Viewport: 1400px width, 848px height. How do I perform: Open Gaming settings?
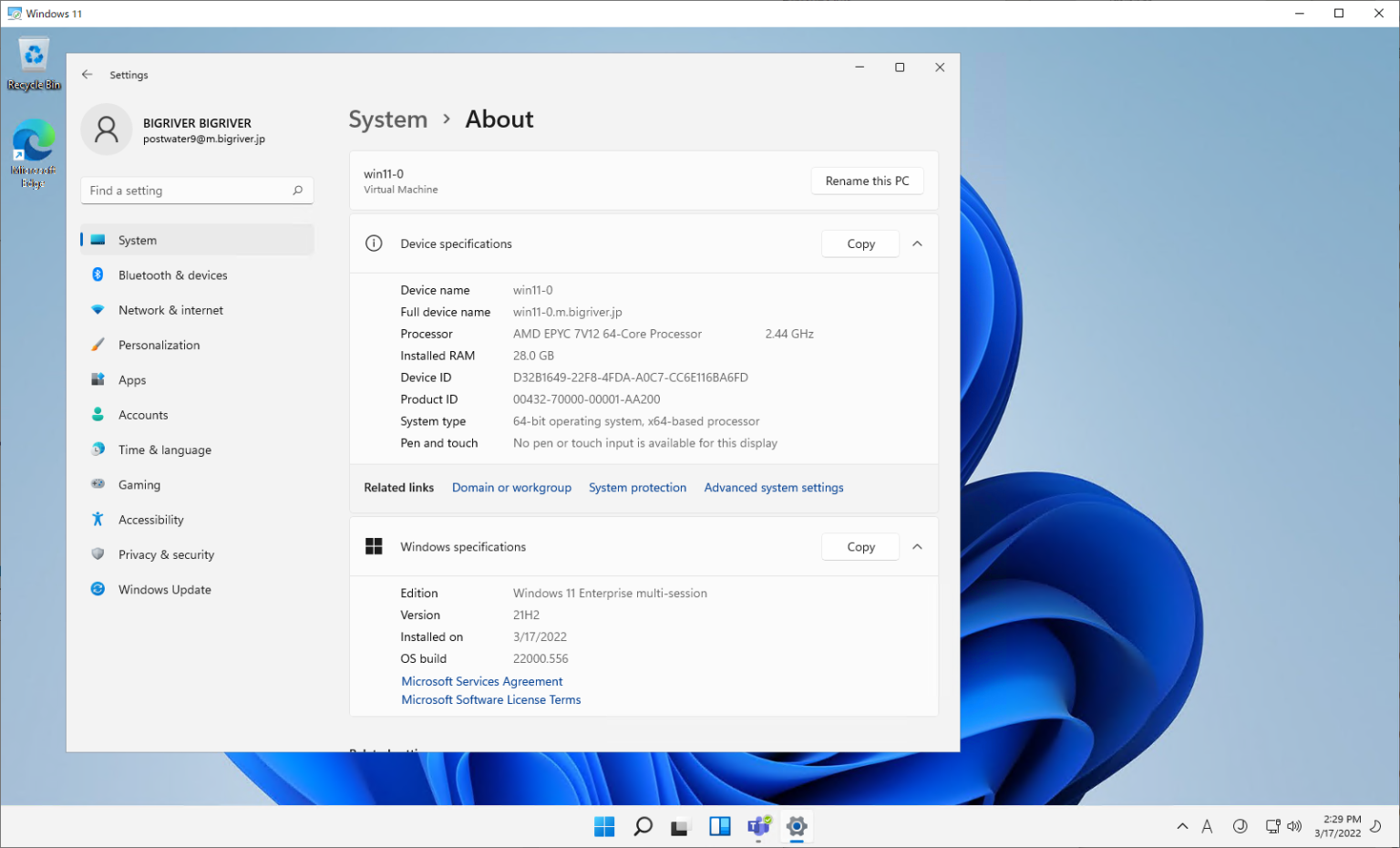point(139,484)
